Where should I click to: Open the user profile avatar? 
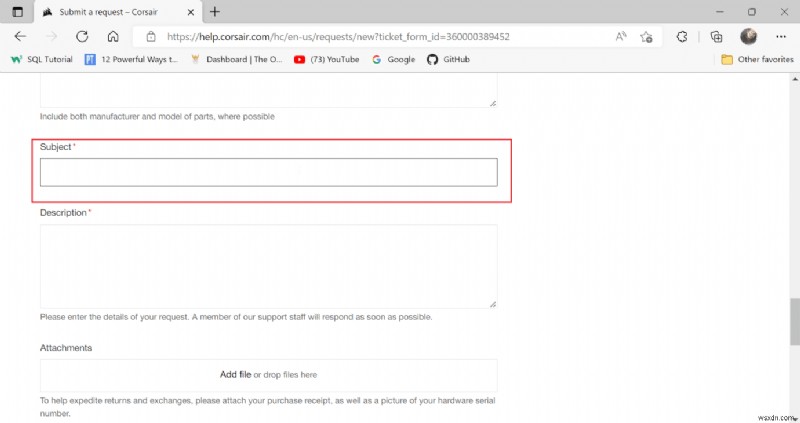pos(748,36)
